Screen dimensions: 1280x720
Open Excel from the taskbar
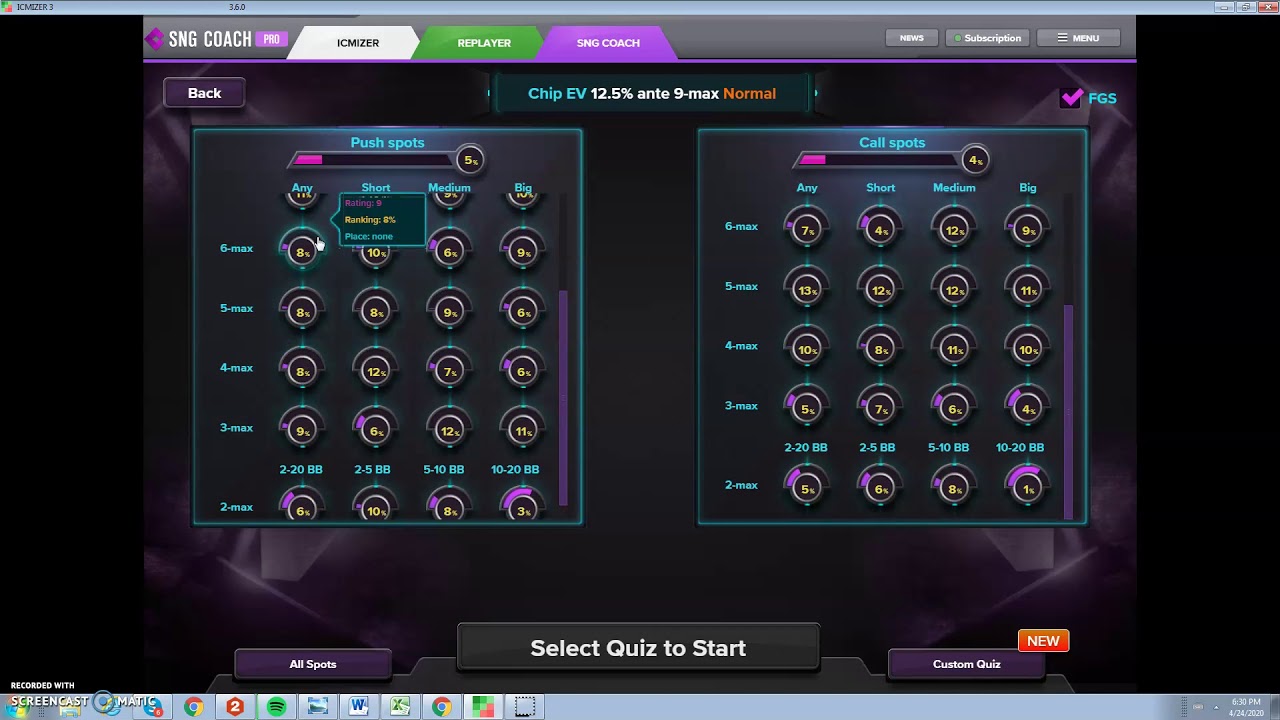[399, 707]
